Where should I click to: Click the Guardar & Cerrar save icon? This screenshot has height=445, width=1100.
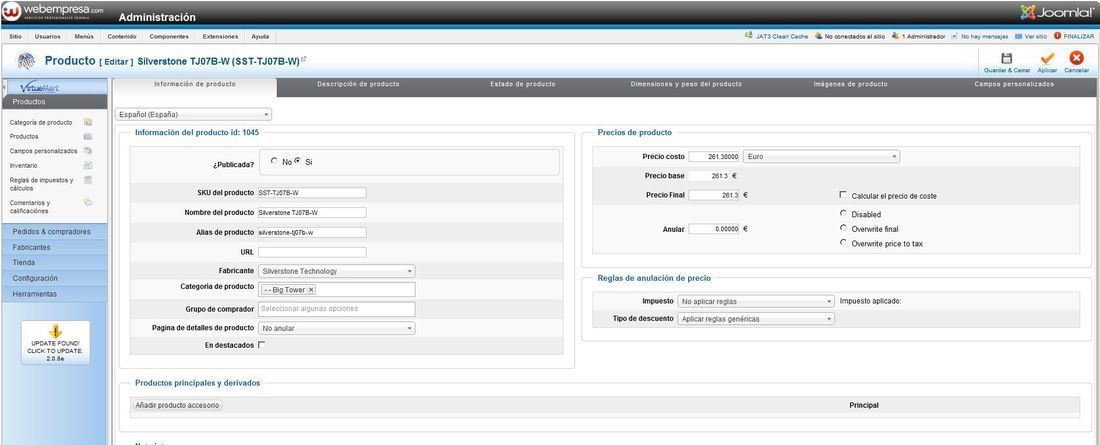tap(1006, 58)
